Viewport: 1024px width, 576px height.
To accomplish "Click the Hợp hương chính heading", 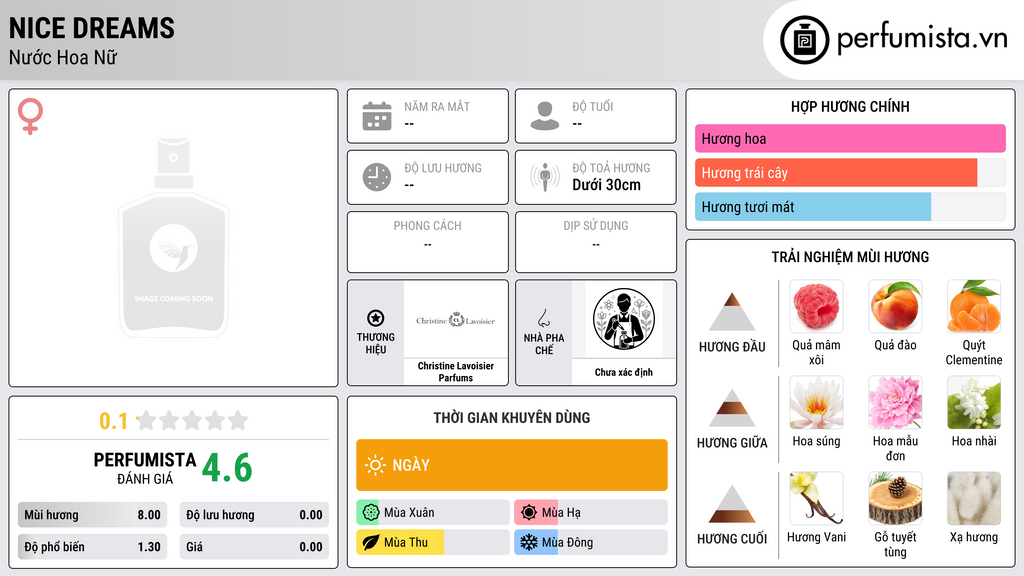I will [x=850, y=106].
